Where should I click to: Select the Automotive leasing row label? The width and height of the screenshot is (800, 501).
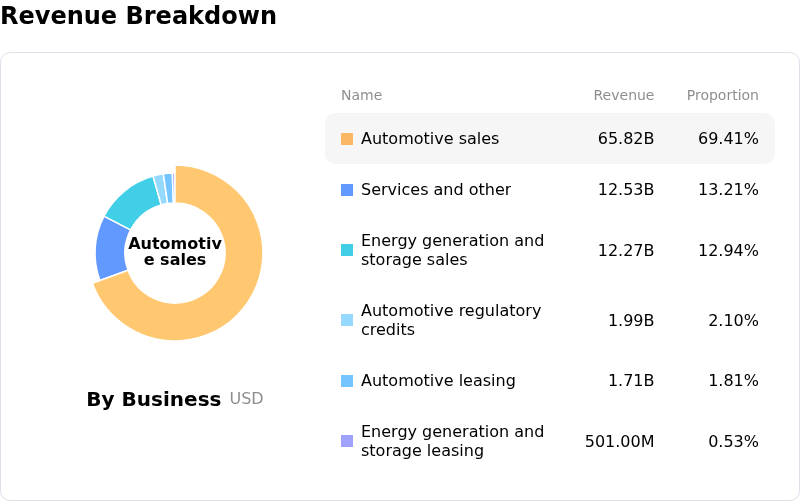[438, 381]
